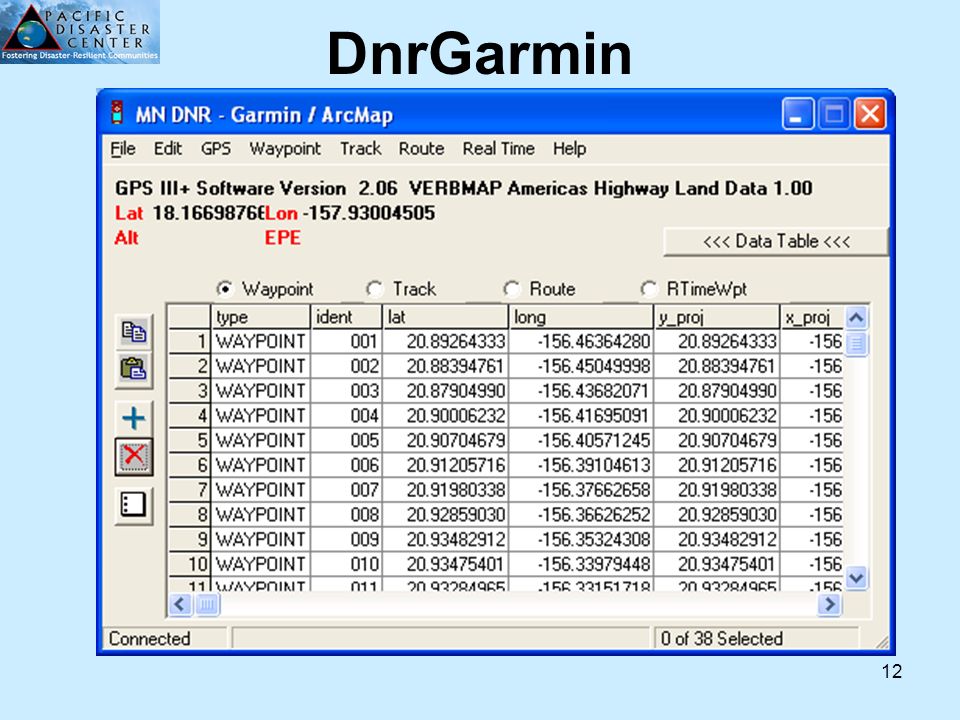
Task: Select the Track radio button
Action: click(x=374, y=288)
